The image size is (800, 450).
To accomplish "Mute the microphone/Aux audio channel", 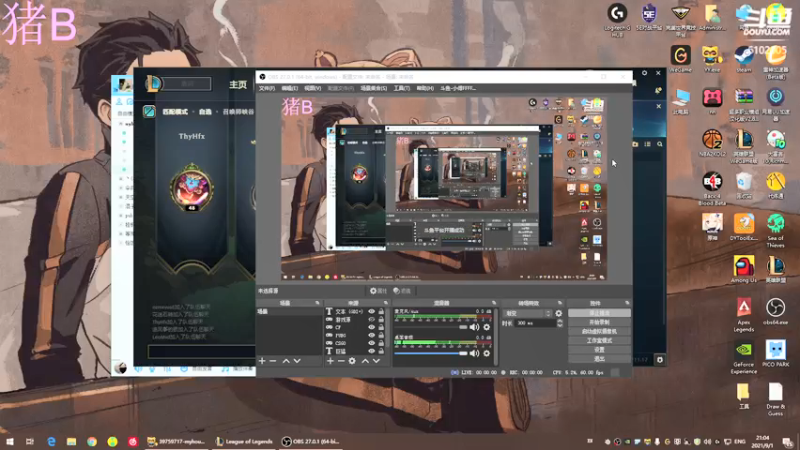I will click(474, 327).
